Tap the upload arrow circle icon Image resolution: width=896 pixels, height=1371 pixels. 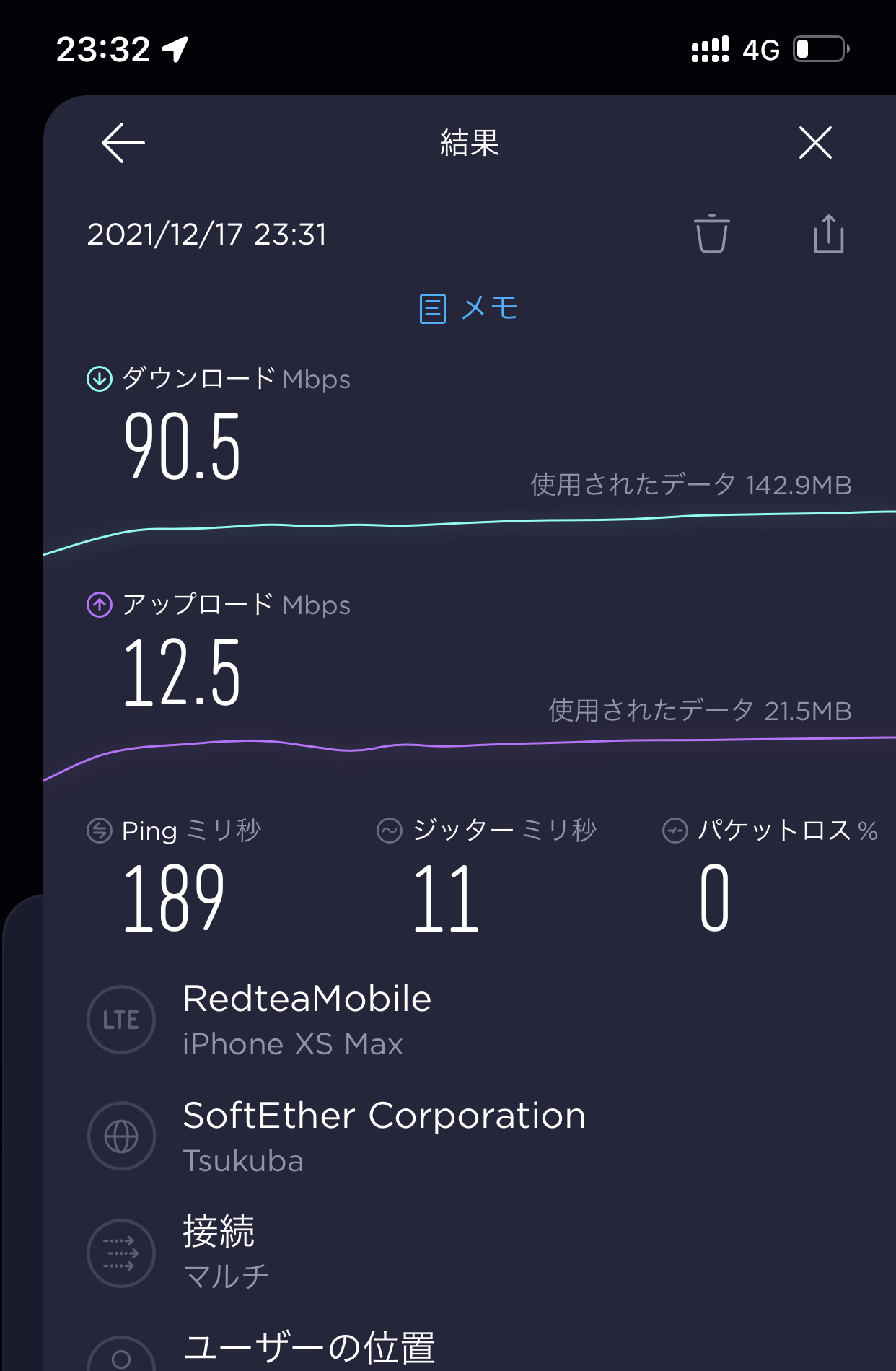pyautogui.click(x=100, y=605)
